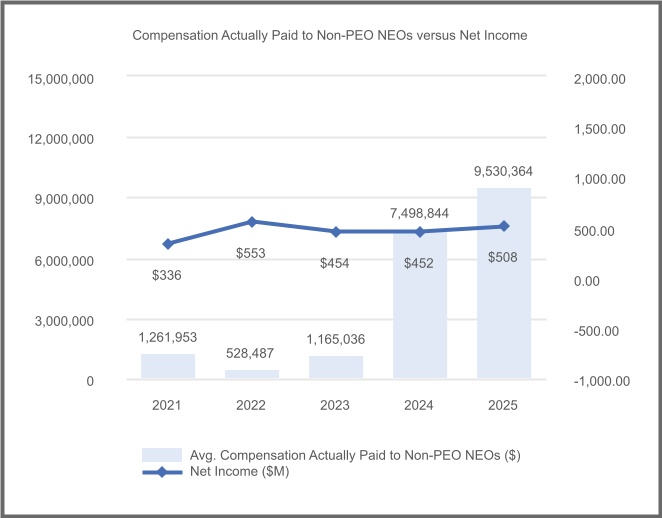Click the $553 net income label
This screenshot has width=662, height=518.
[251, 254]
